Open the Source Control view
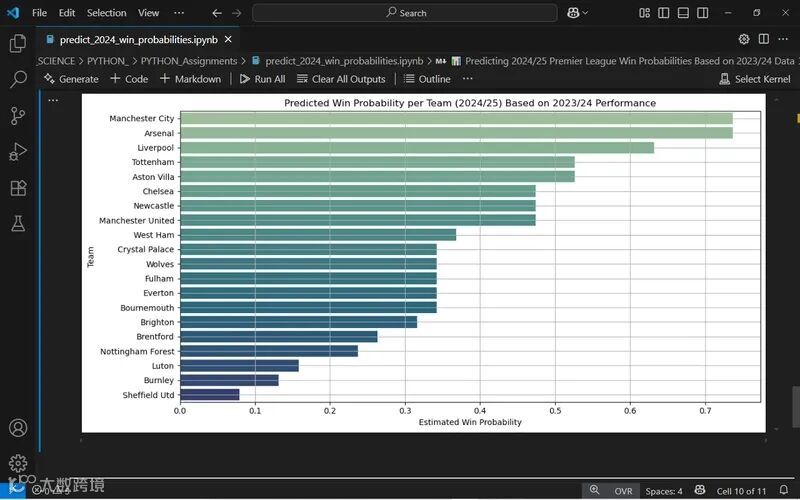800x500 pixels. point(18,116)
